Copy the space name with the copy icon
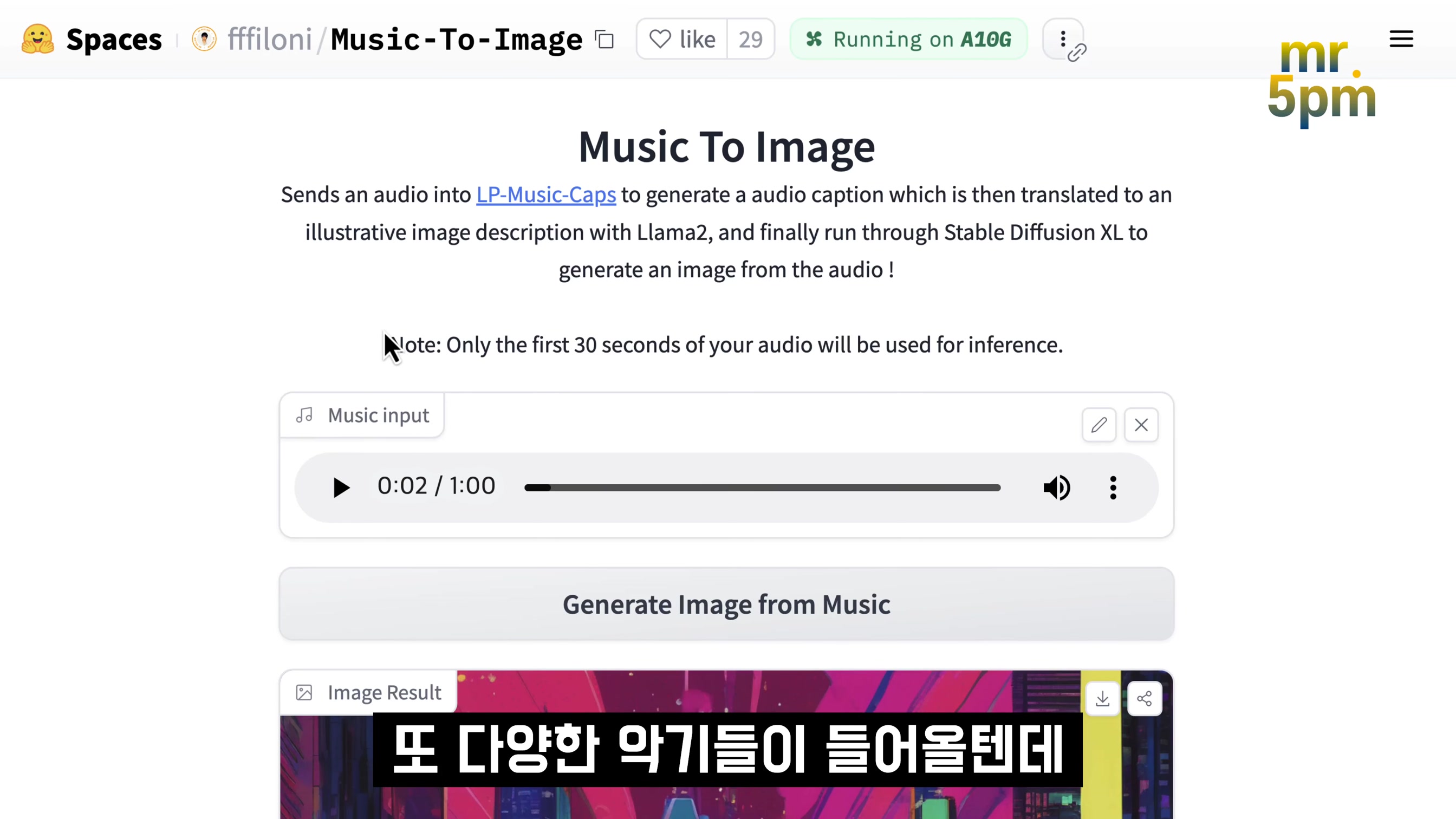Viewport: 1456px width, 819px height. click(604, 40)
